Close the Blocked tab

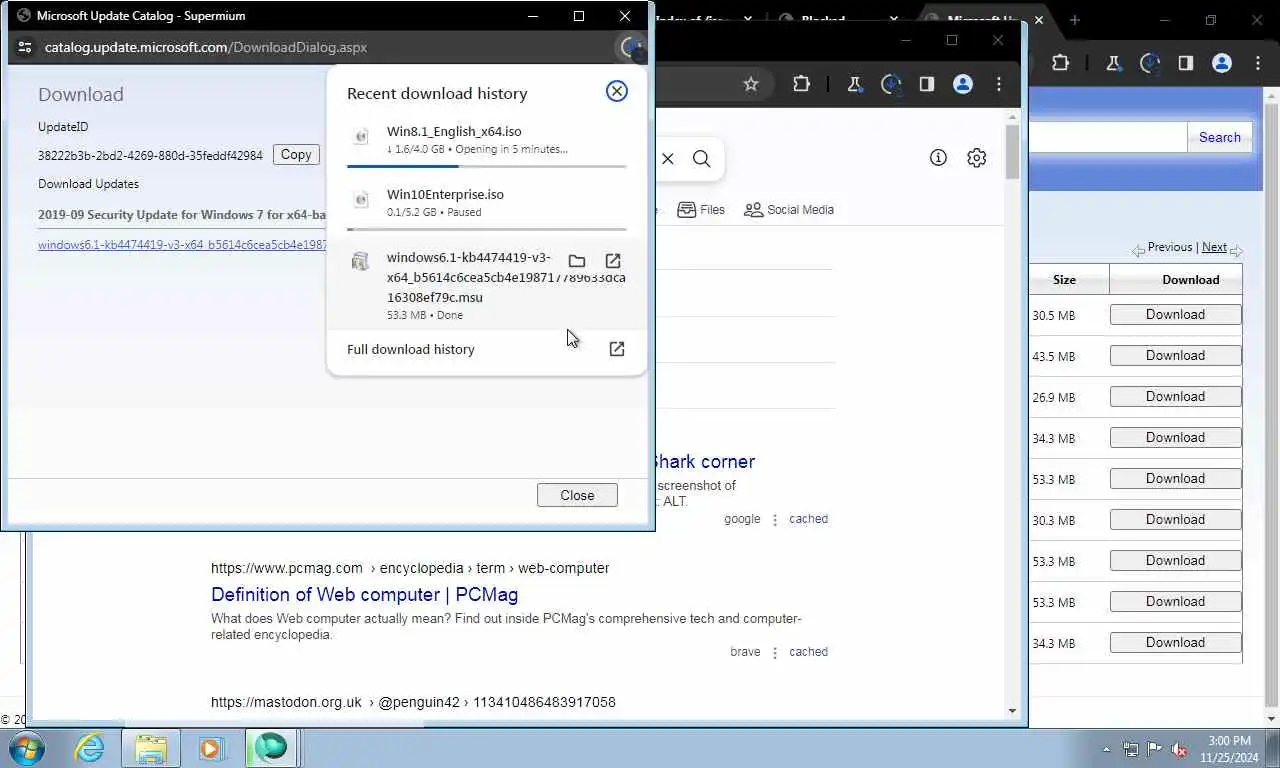click(894, 19)
